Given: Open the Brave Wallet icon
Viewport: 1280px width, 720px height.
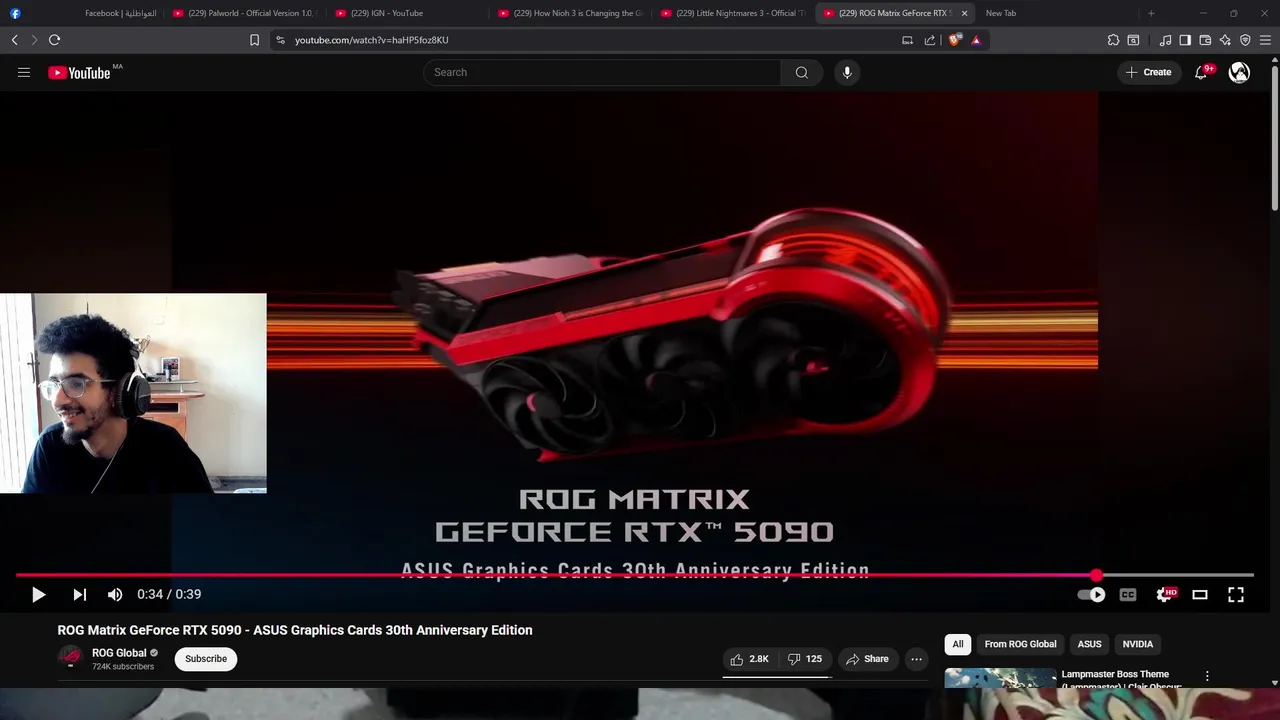Looking at the screenshot, I should 1205,40.
